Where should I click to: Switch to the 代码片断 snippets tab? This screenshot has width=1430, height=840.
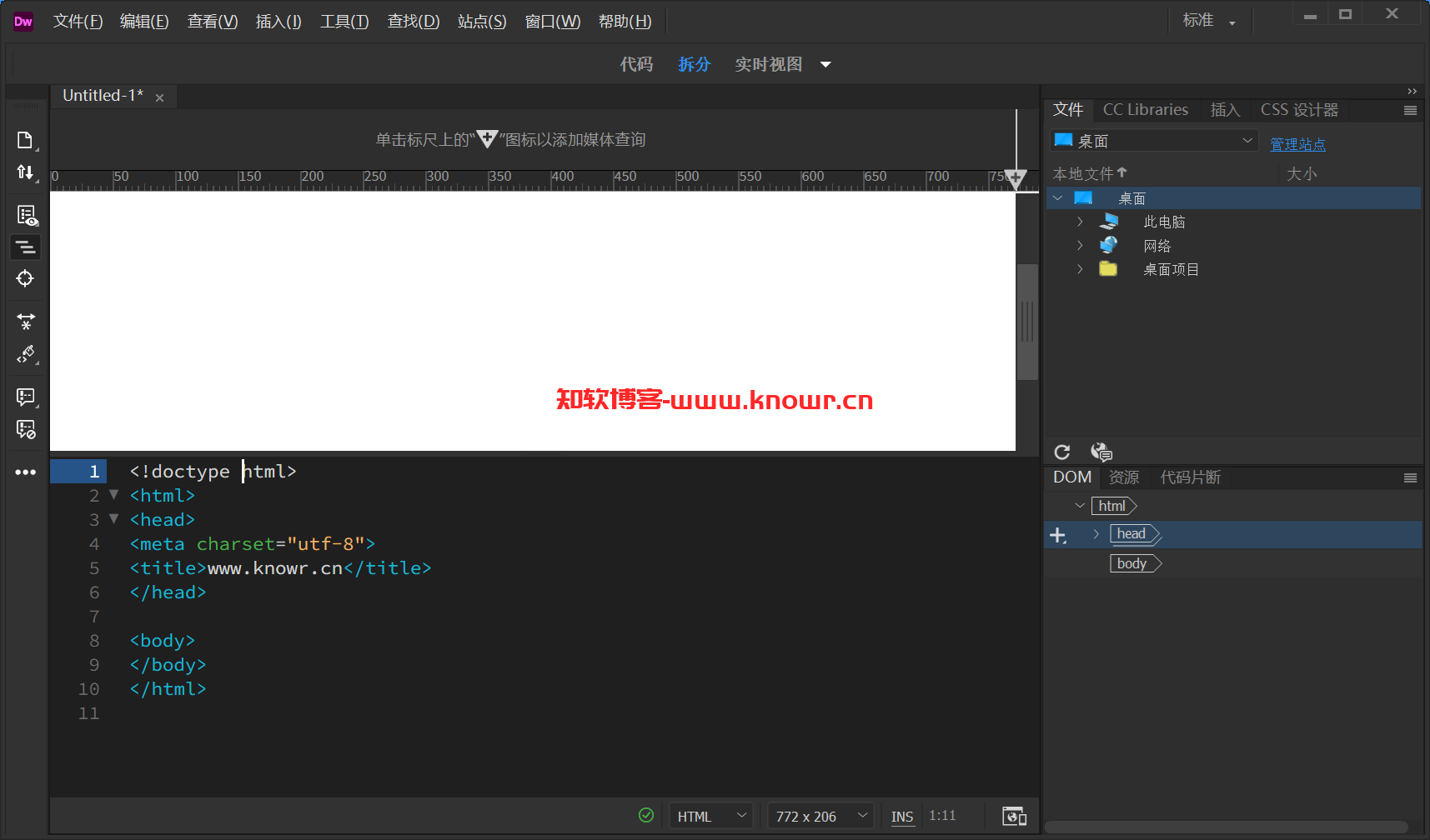point(1190,477)
